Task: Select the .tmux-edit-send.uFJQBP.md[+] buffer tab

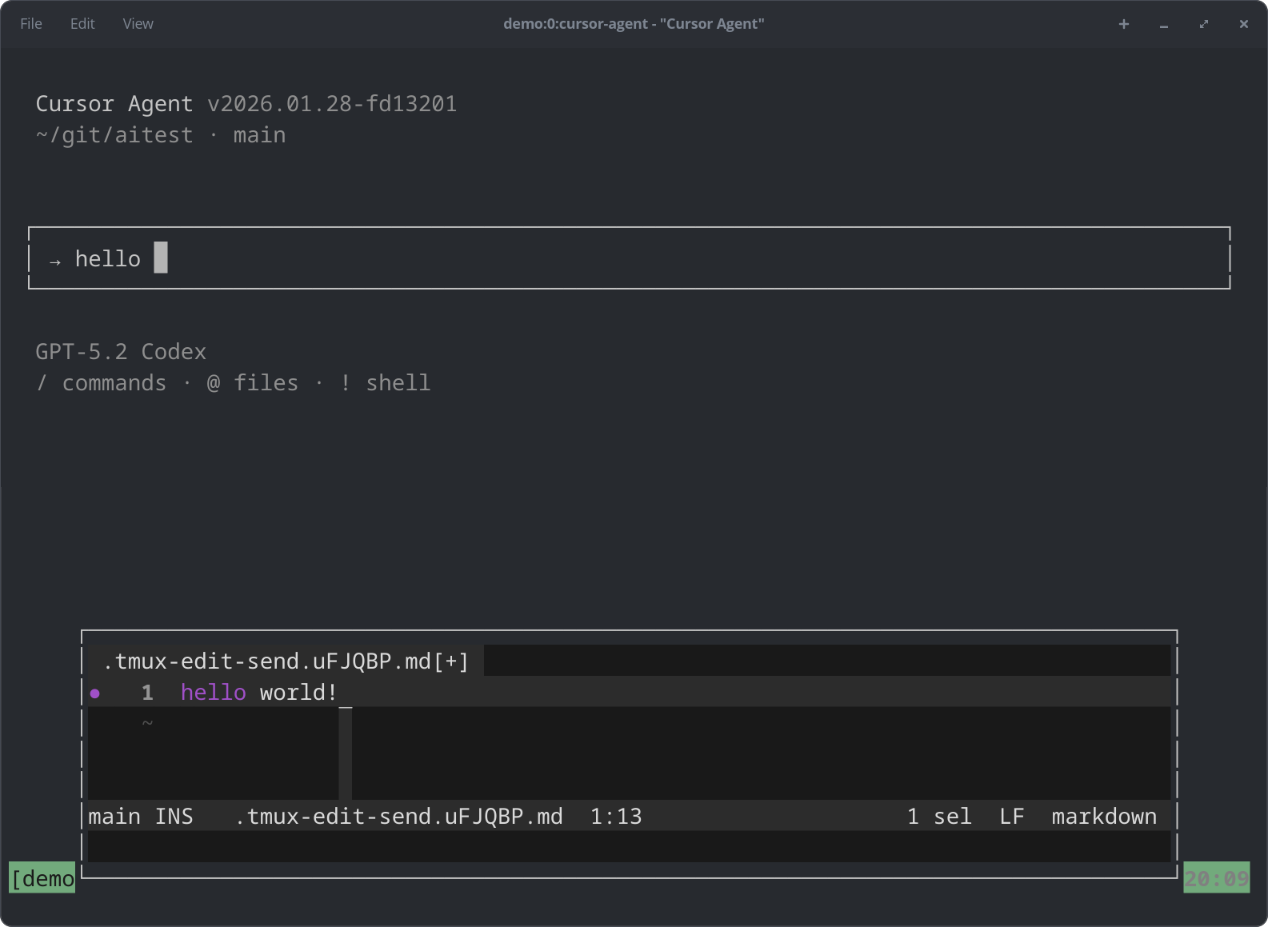Action: click(x=286, y=661)
